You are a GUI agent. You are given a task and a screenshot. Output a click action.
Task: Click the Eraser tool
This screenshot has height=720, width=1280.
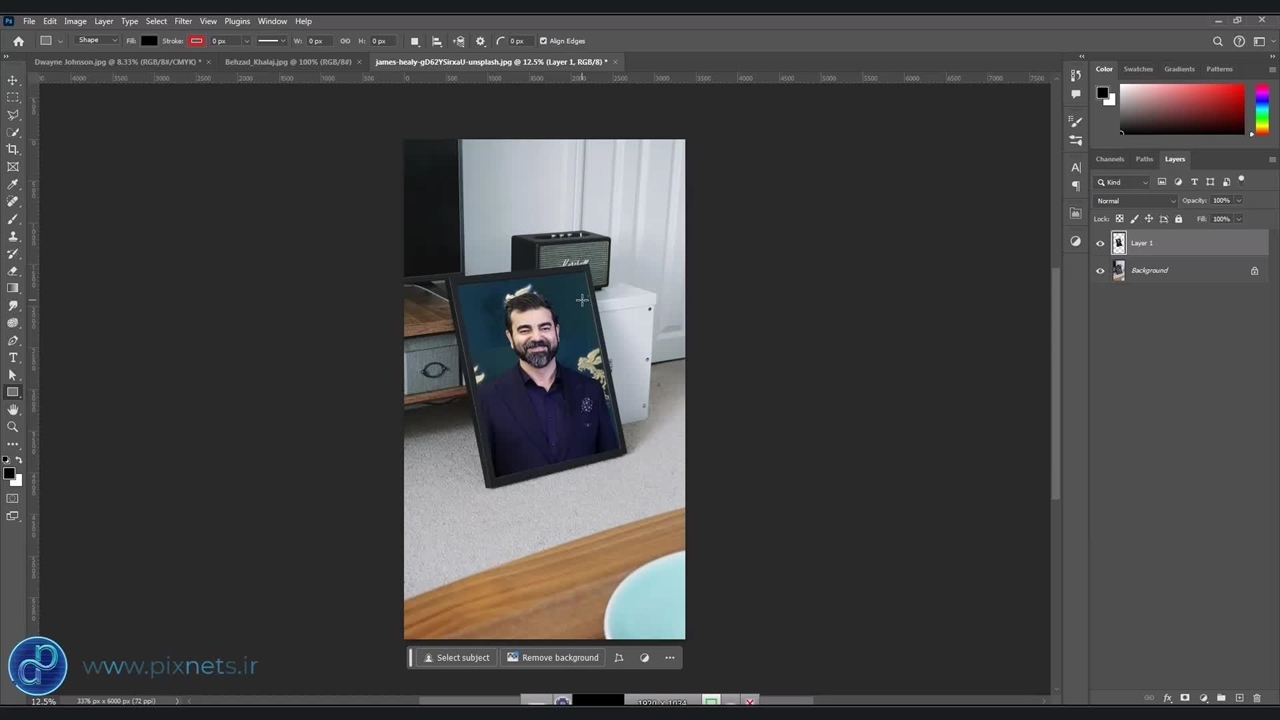[x=13, y=271]
